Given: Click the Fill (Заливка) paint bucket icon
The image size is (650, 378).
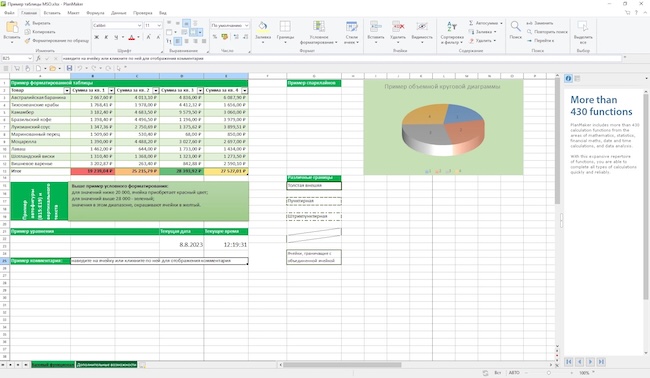Looking at the screenshot, I should (263, 27).
